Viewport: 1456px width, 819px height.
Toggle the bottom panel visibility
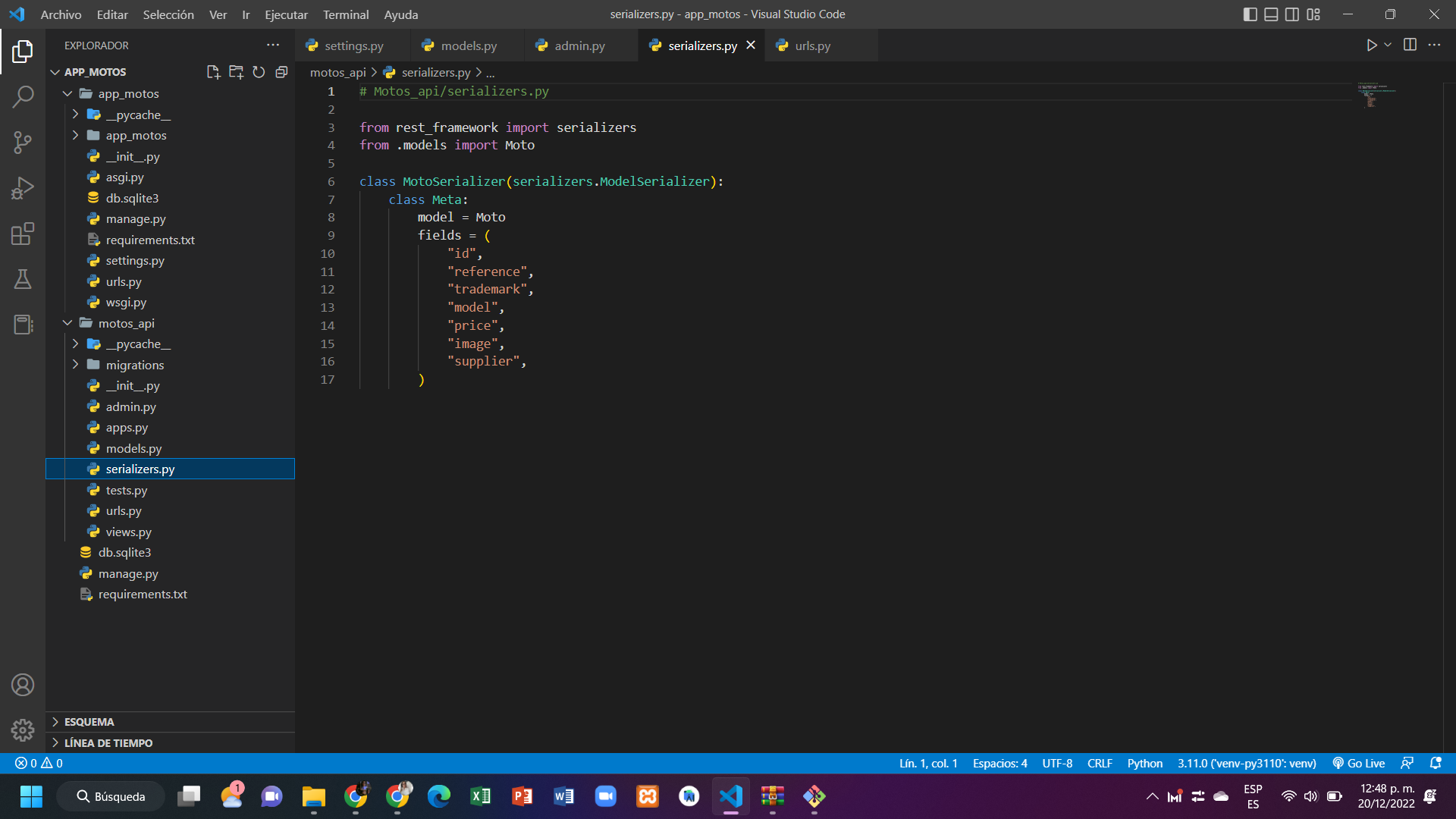[1271, 14]
